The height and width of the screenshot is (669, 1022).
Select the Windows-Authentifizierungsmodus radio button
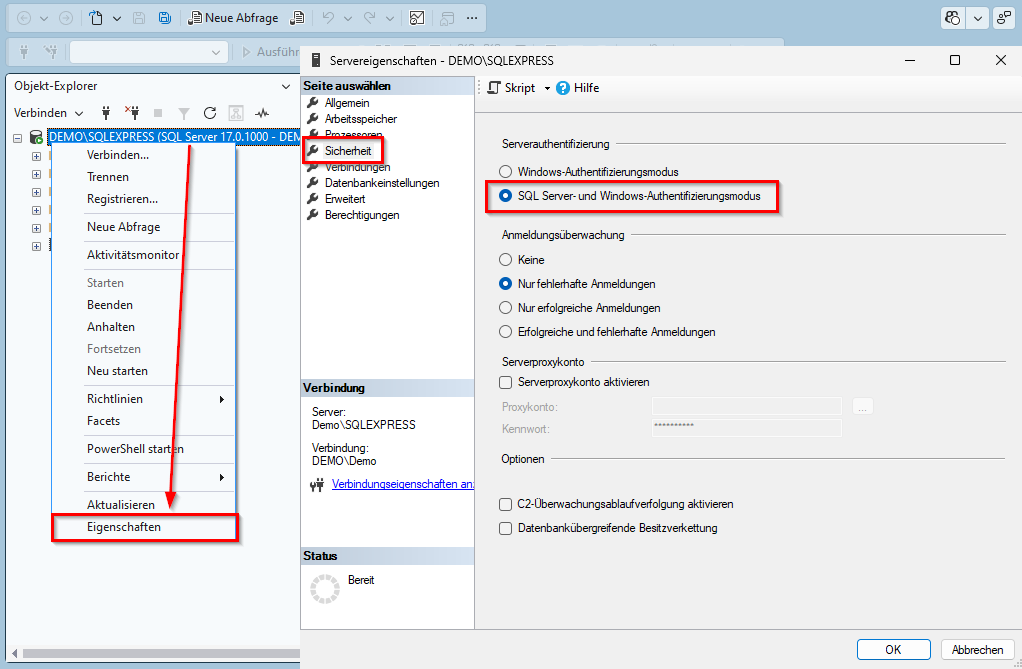[x=505, y=171]
